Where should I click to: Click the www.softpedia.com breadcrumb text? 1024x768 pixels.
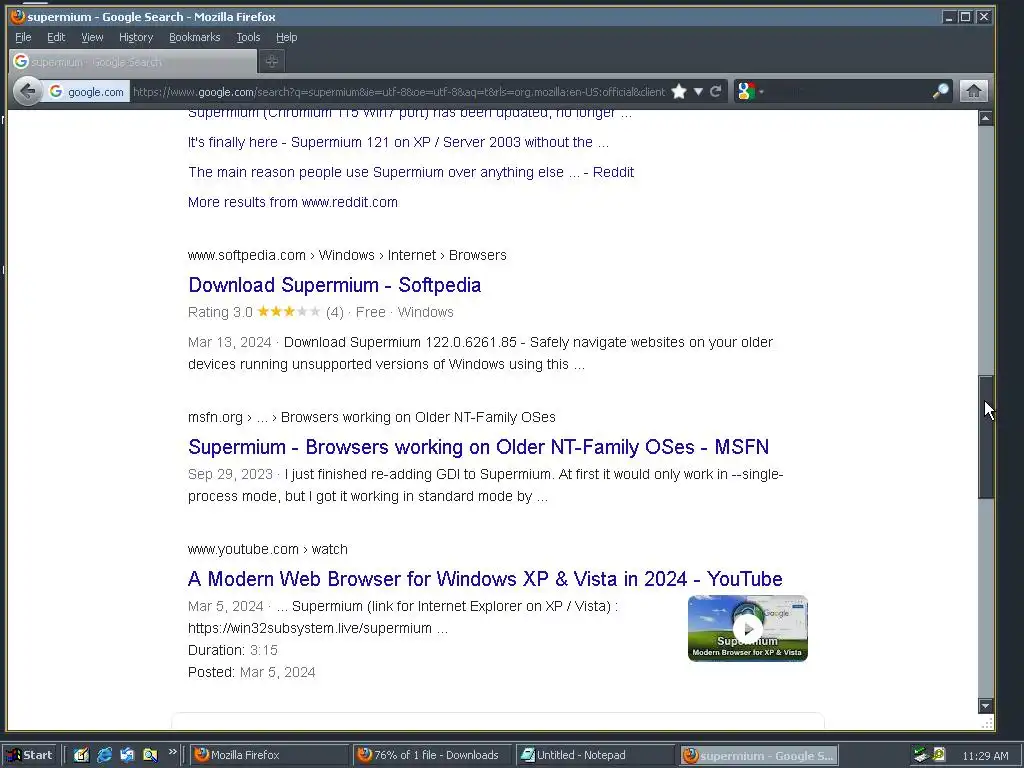[x=247, y=255]
